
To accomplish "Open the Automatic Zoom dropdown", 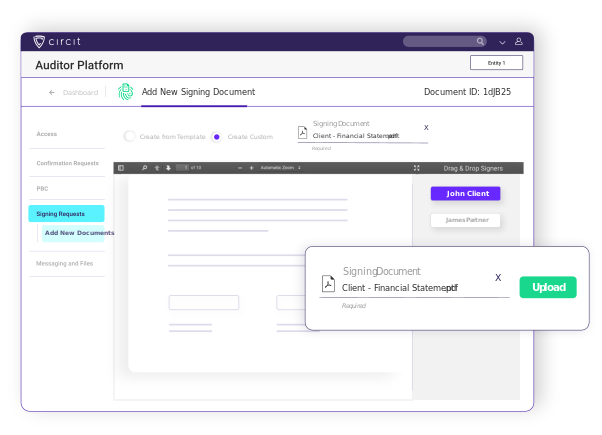I will tap(279, 168).
